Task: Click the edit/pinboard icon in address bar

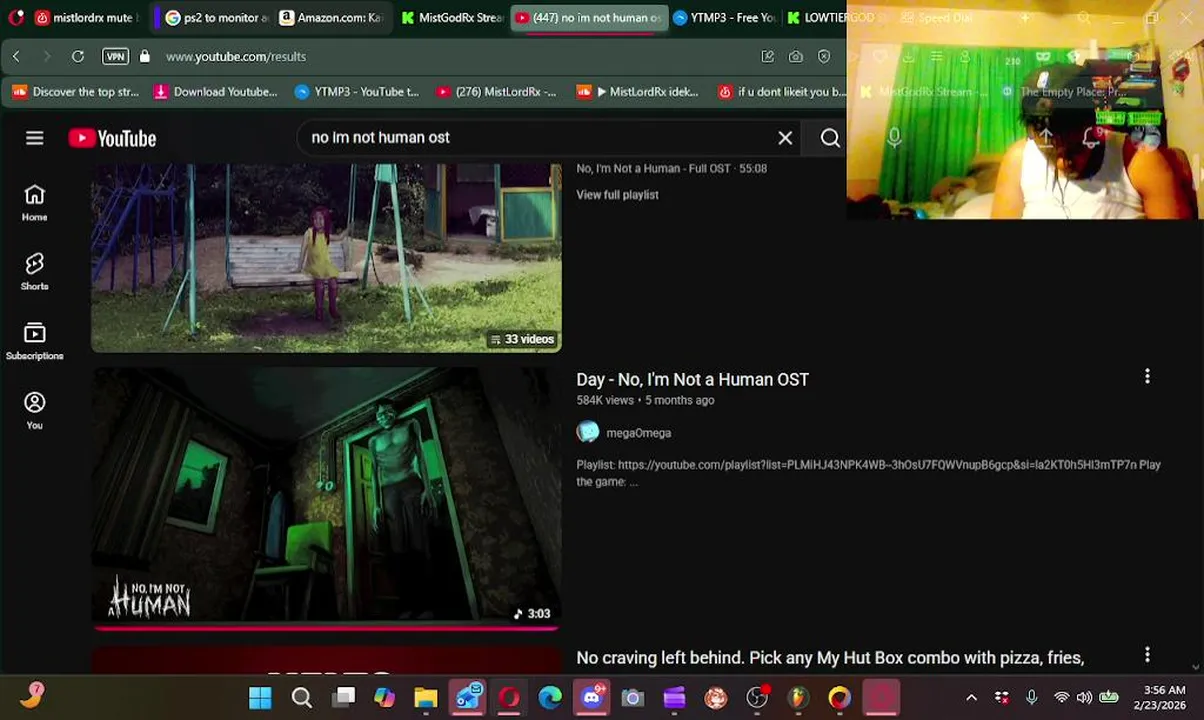Action: tap(768, 57)
